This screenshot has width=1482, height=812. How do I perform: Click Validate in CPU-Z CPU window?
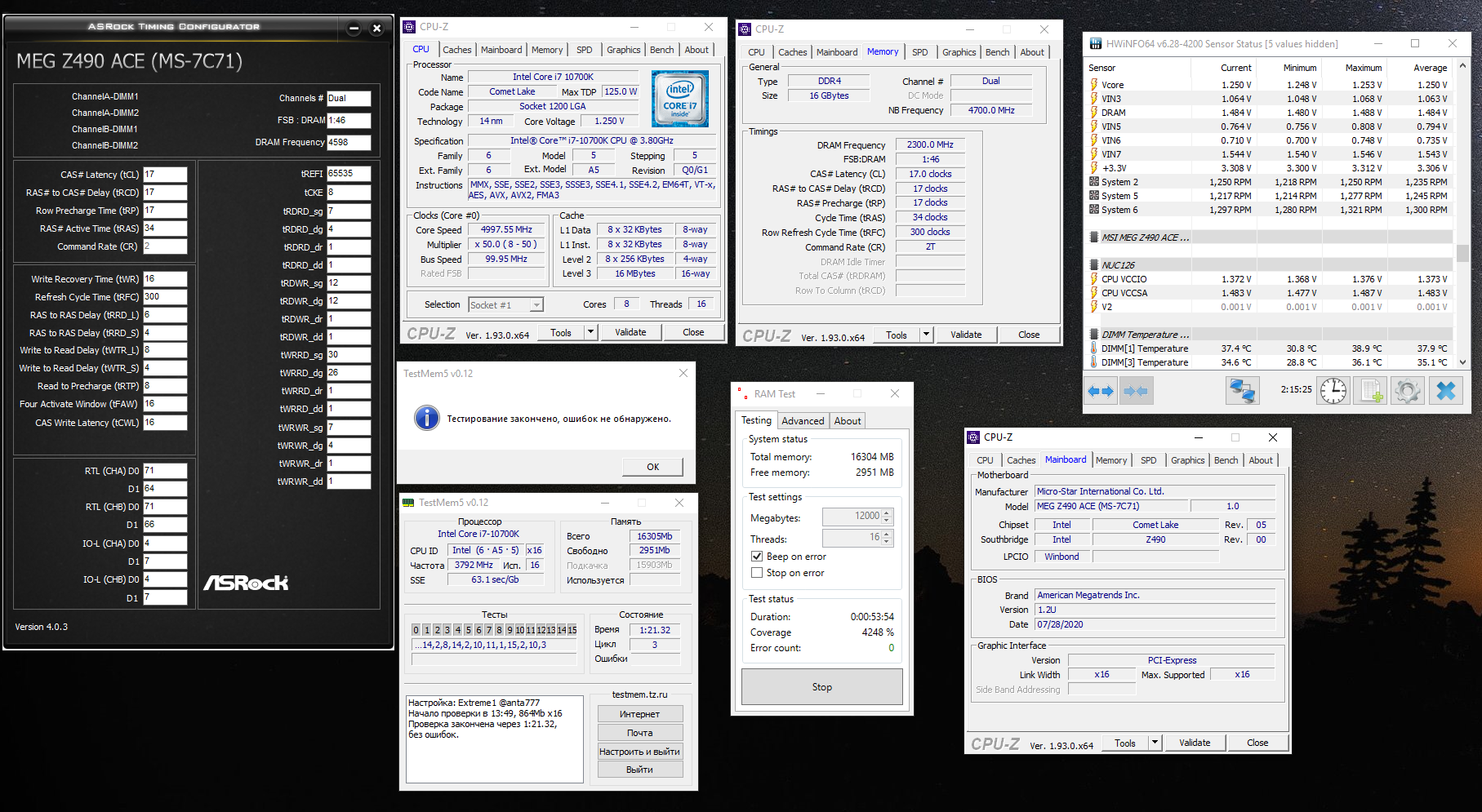[x=630, y=332]
